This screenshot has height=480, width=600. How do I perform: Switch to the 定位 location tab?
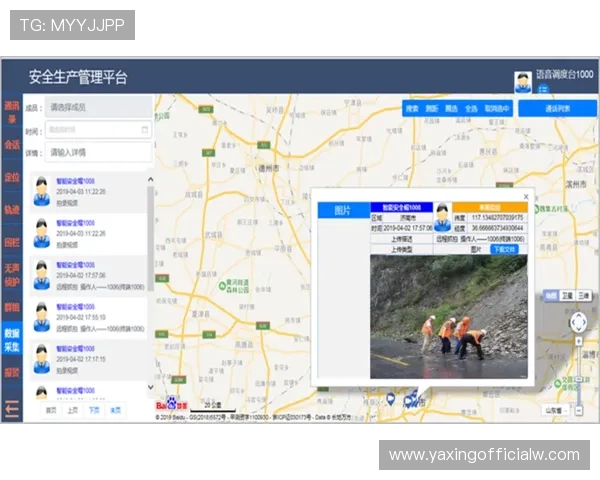coord(12,177)
